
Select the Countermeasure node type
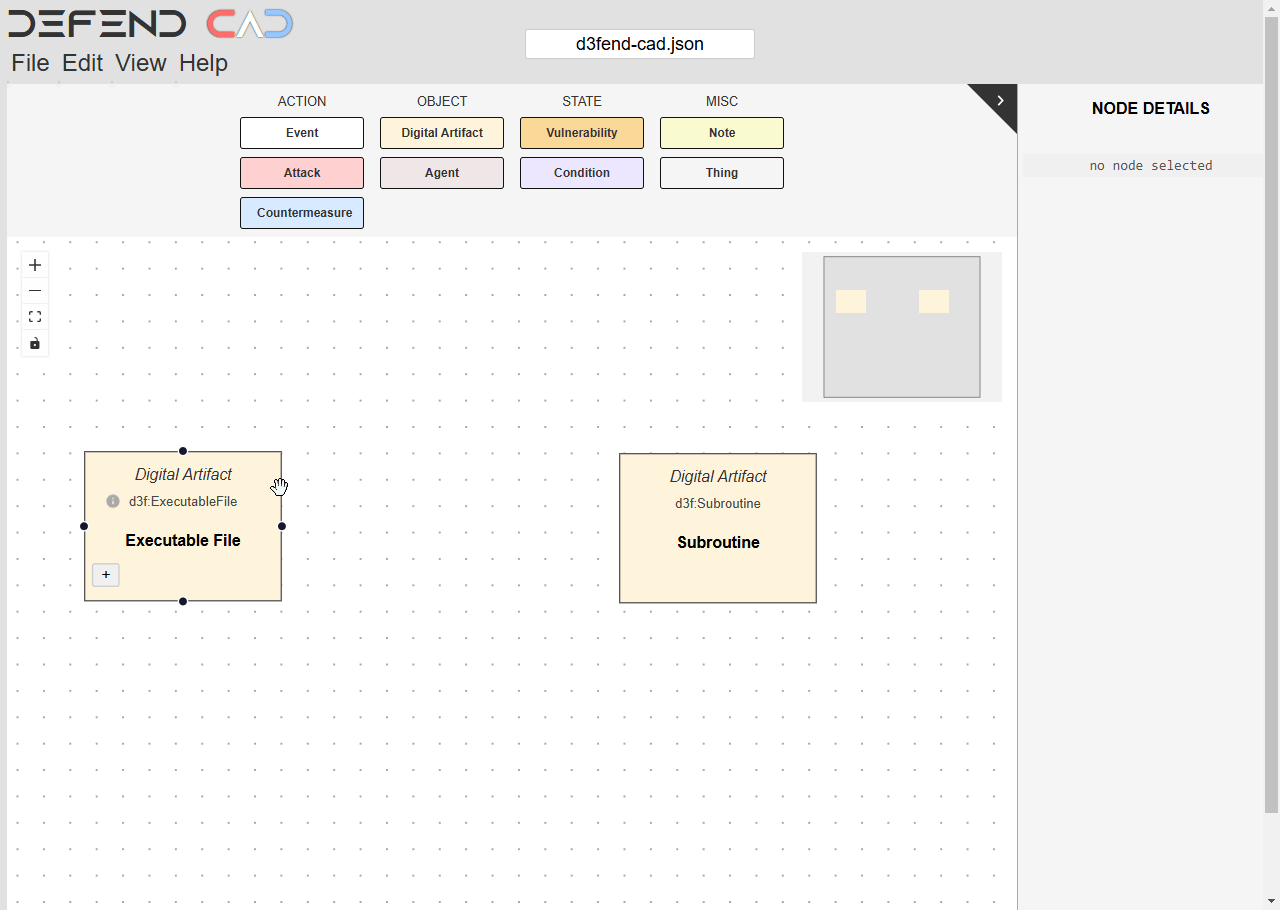tap(302, 213)
